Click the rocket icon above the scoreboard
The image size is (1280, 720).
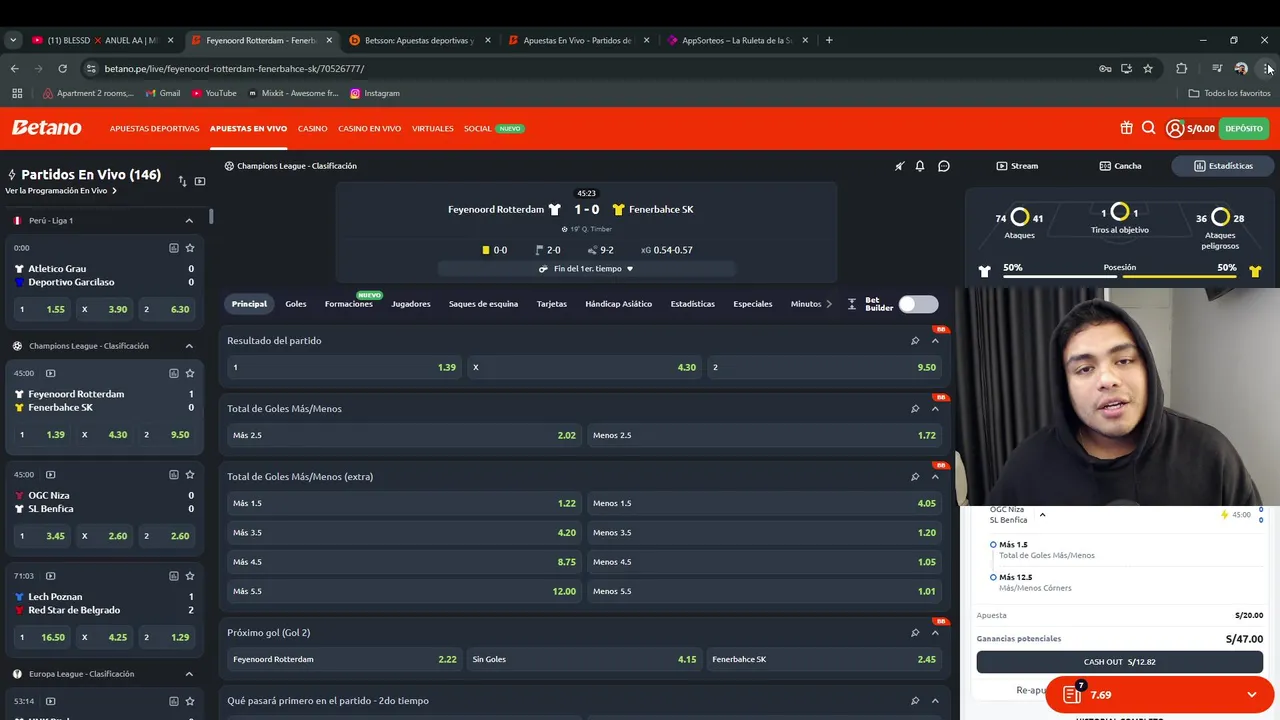(x=899, y=166)
